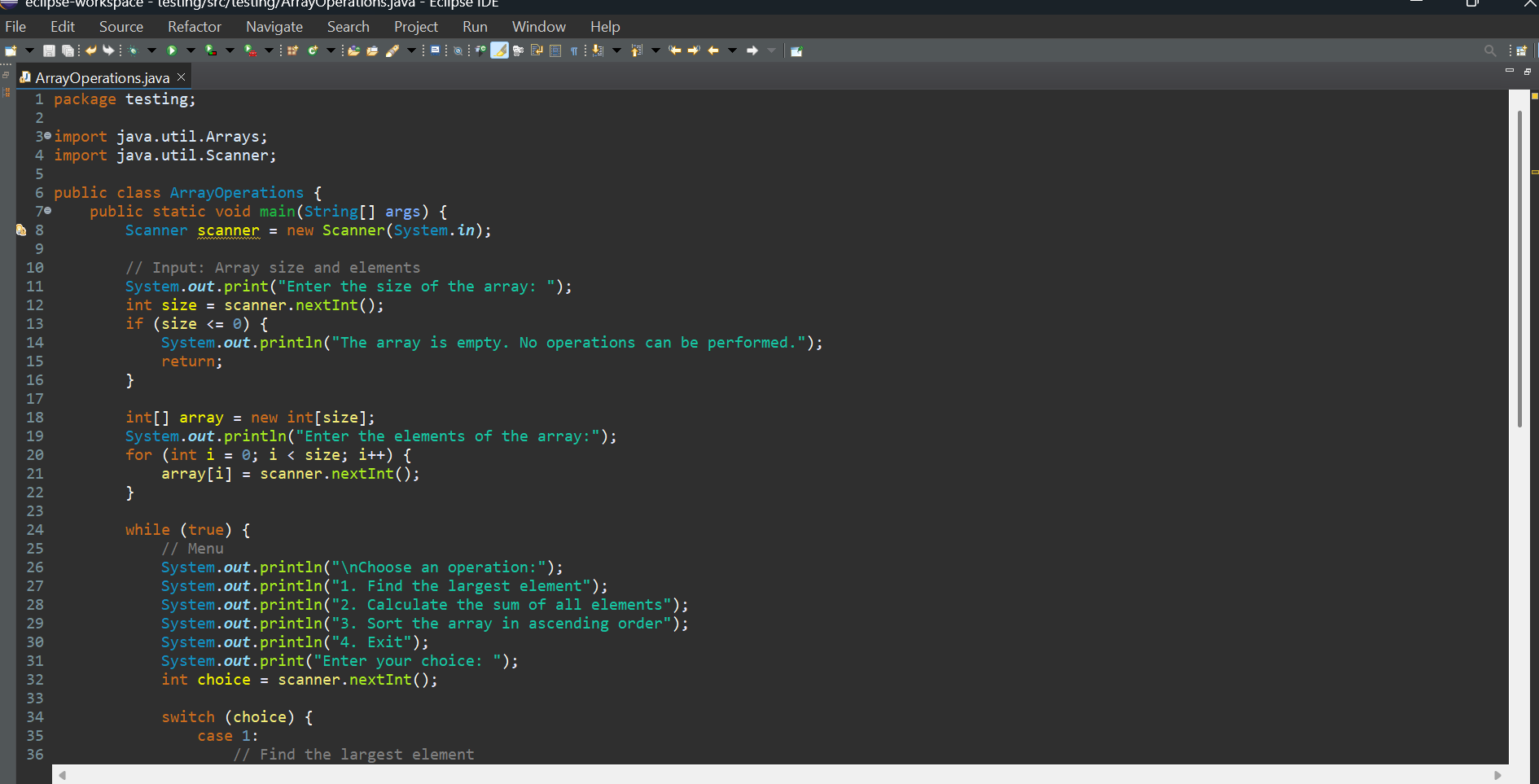
Task: Click the warning marker on line 8
Action: [21, 230]
